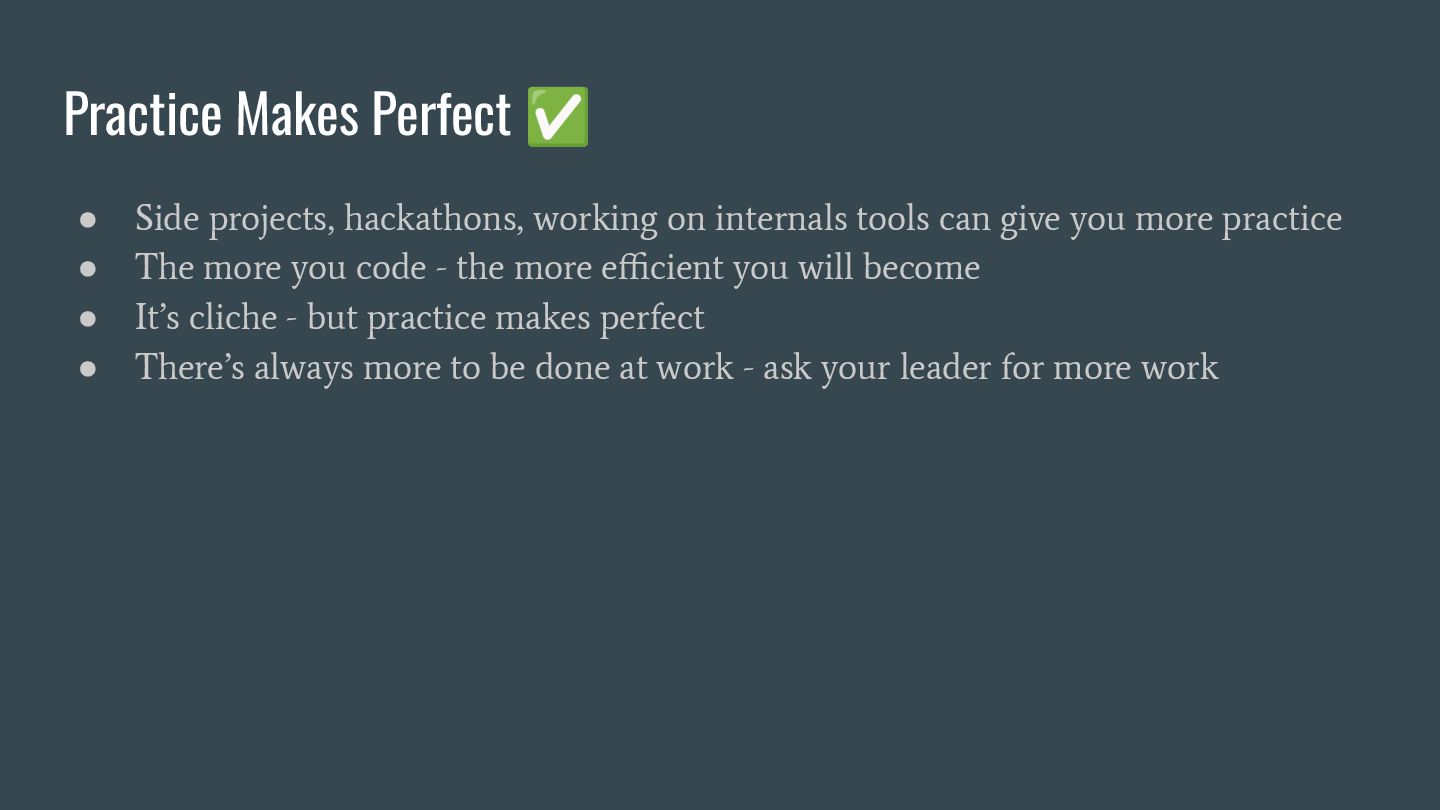Click the third bullet point dot
The height and width of the screenshot is (810, 1440).
pyautogui.click(x=88, y=318)
